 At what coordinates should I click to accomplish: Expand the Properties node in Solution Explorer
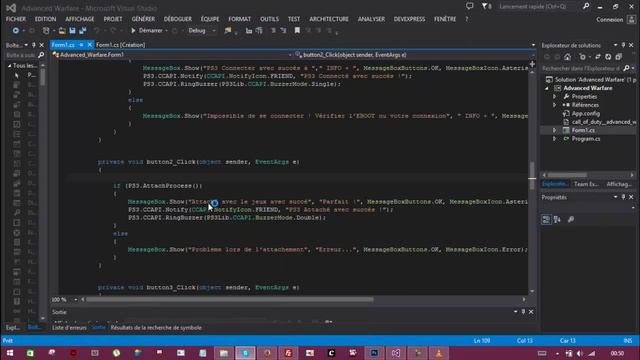coord(554,97)
